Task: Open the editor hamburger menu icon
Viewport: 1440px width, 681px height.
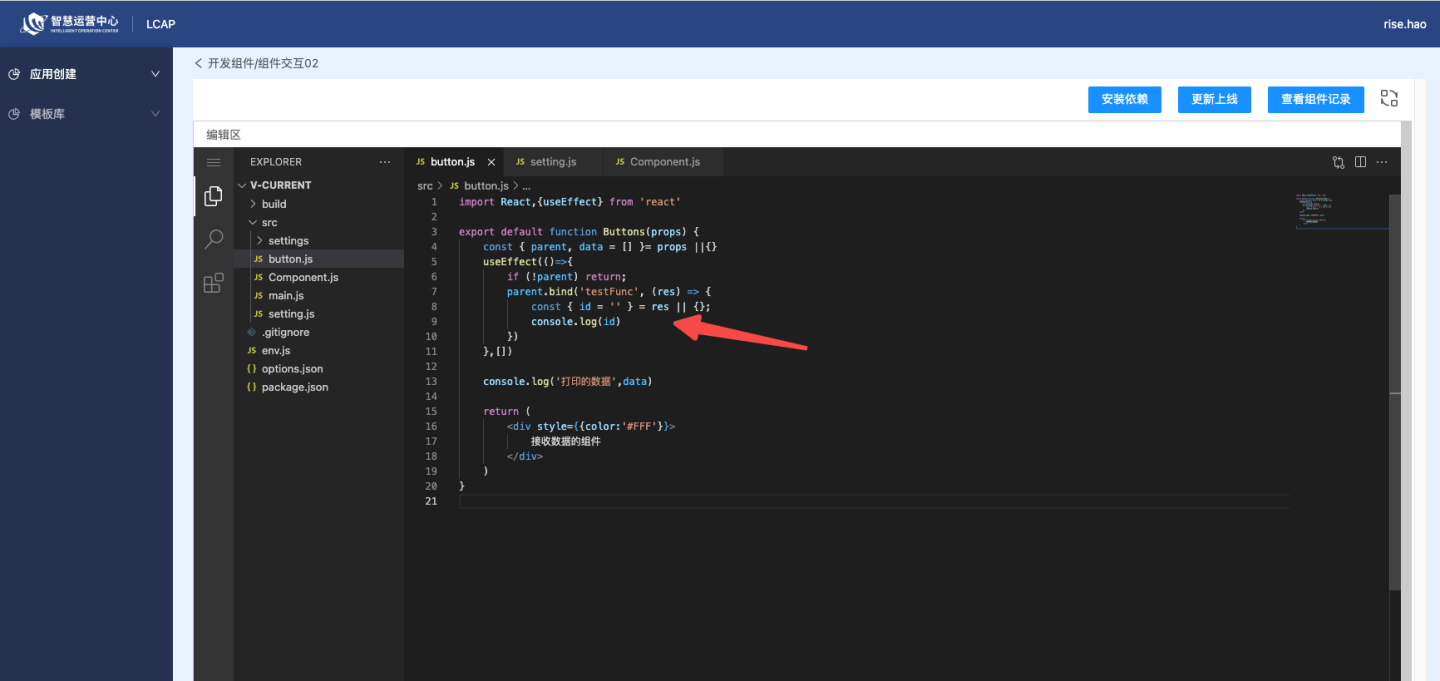Action: (x=213, y=162)
